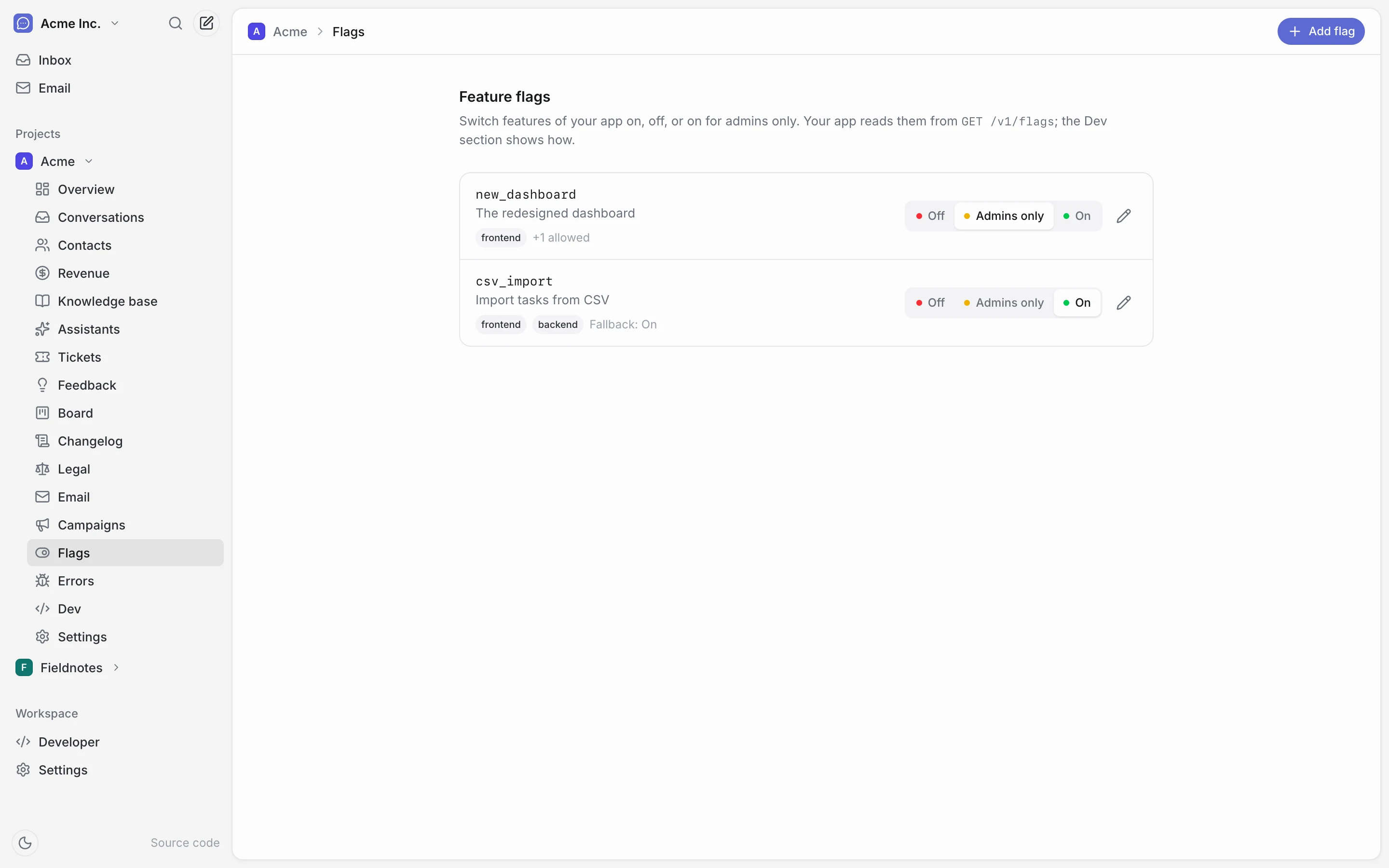Open project Email under Legal
This screenshot has width=1389, height=868.
coord(125,497)
